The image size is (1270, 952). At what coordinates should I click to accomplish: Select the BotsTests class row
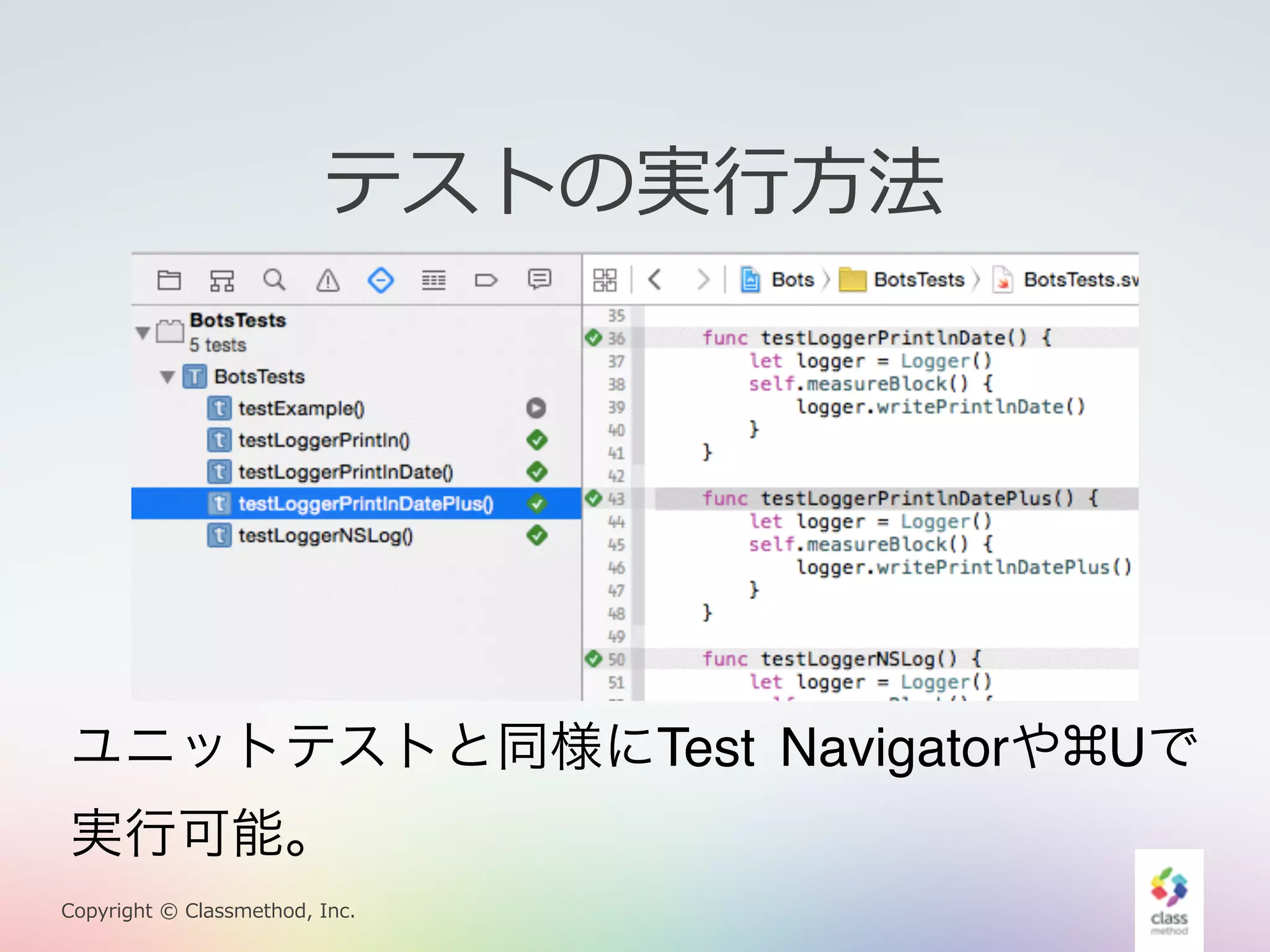(x=356, y=377)
